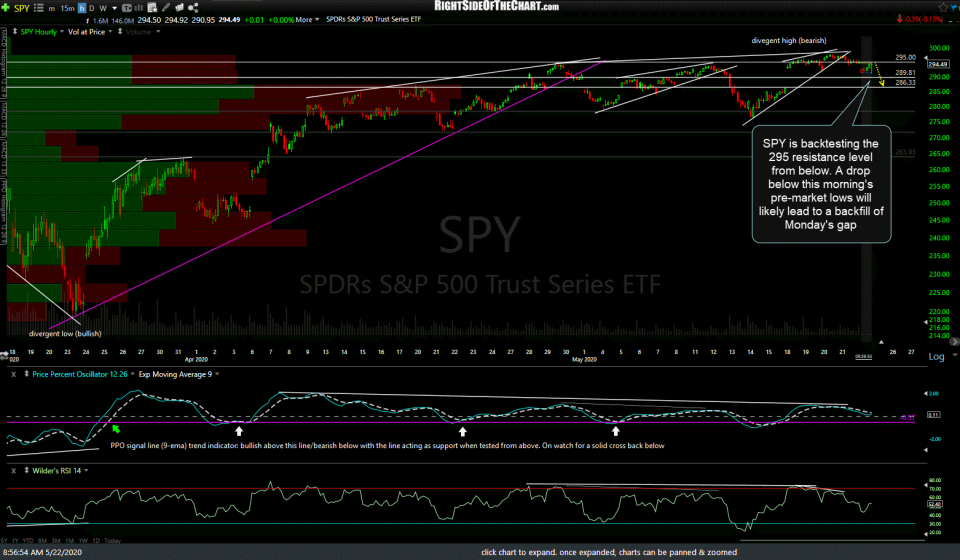Select the 1W range button
The height and width of the screenshot is (560, 960).
click(84, 540)
